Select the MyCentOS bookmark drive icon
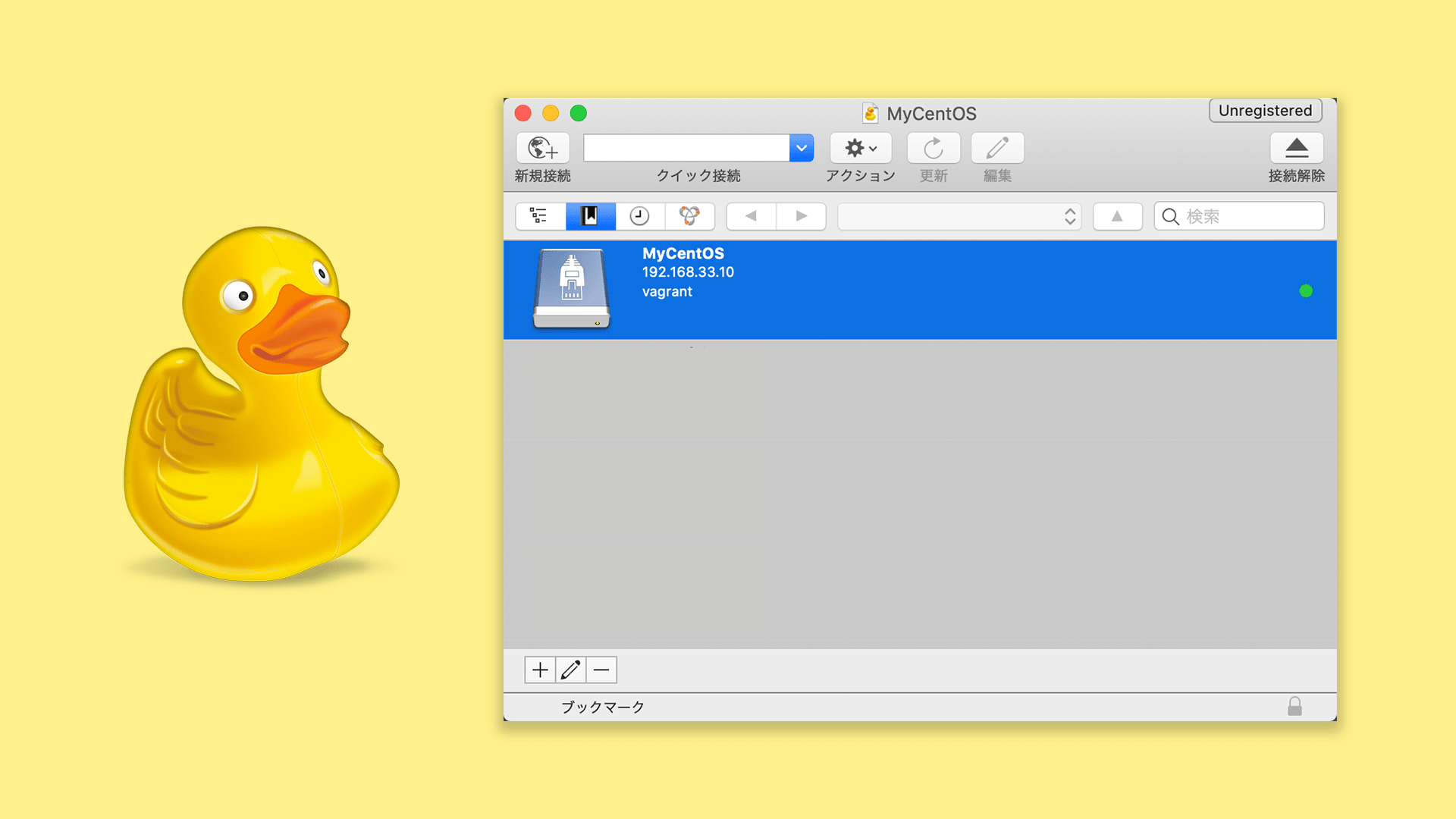This screenshot has width=1456, height=819. coord(572,289)
